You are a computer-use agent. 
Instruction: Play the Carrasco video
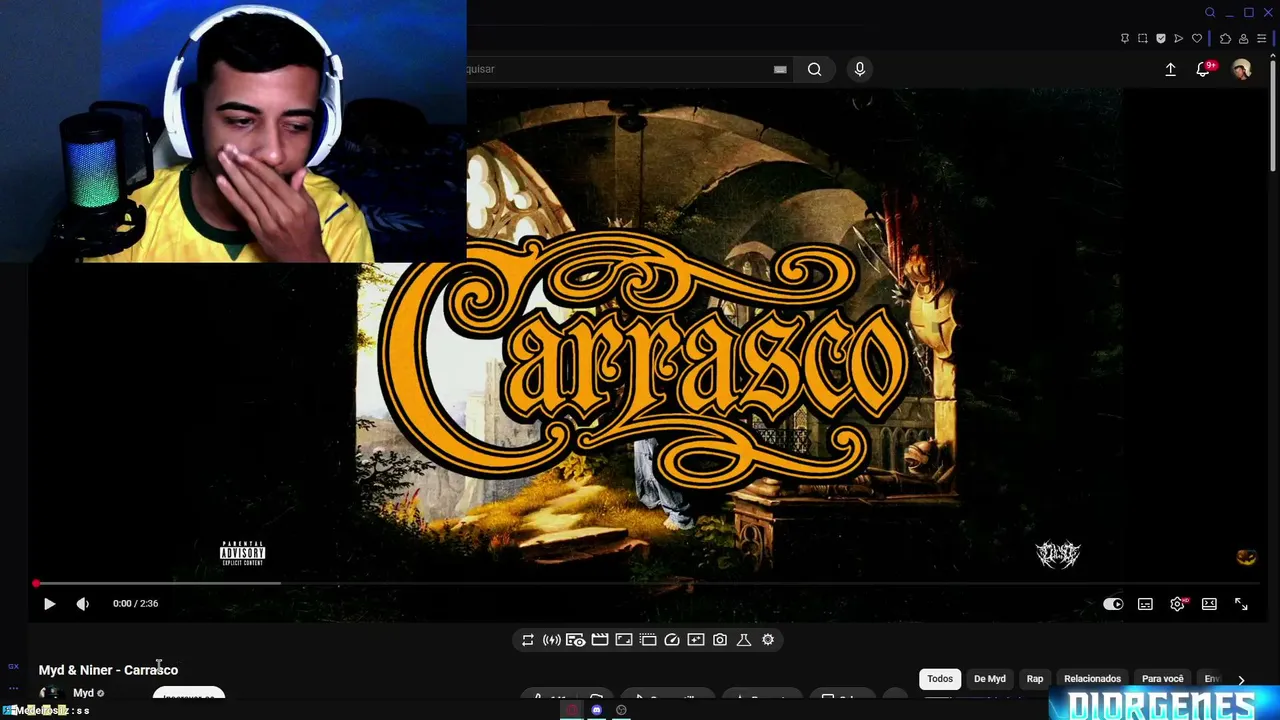49,604
